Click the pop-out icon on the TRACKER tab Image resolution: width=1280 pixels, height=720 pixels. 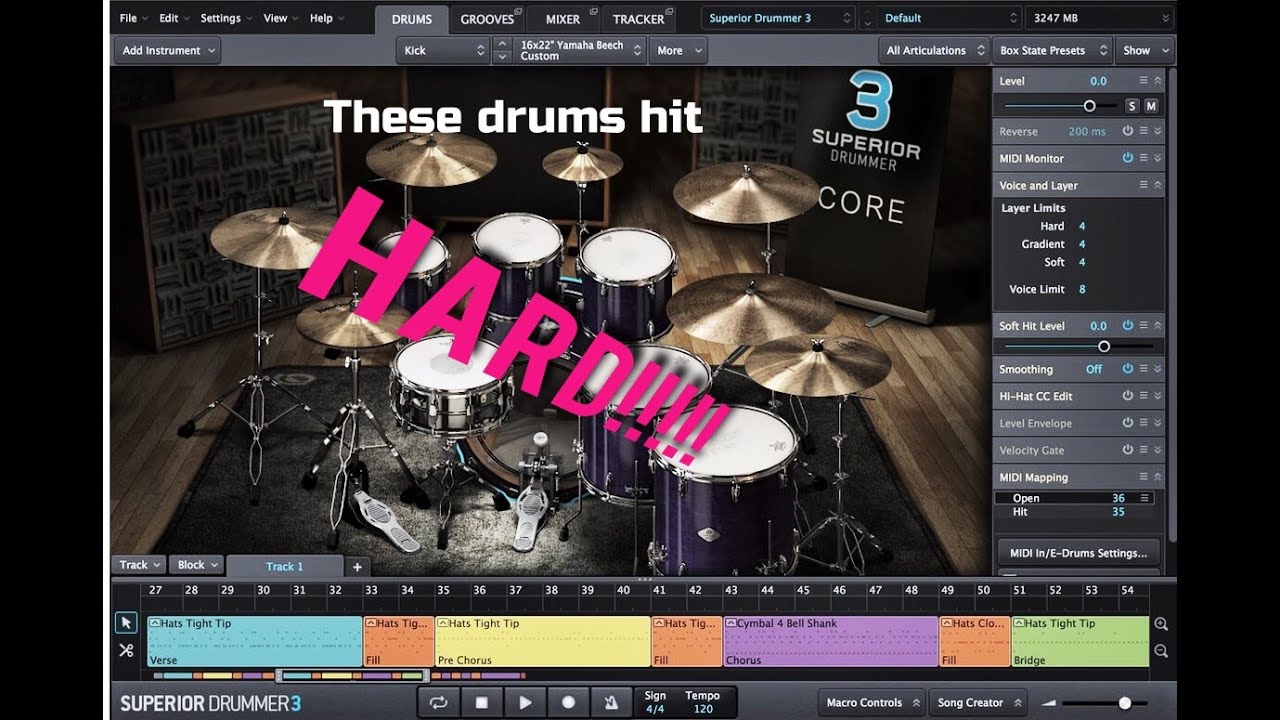(669, 12)
